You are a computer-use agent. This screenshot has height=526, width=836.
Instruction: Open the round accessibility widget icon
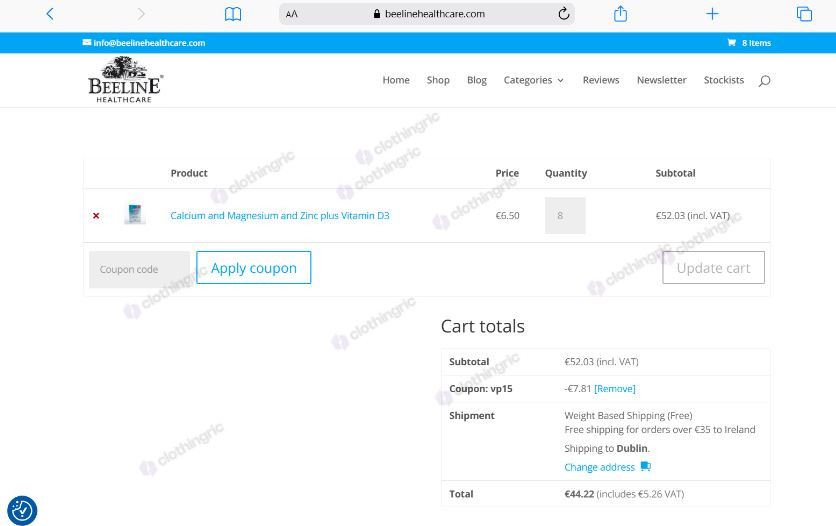(x=22, y=511)
